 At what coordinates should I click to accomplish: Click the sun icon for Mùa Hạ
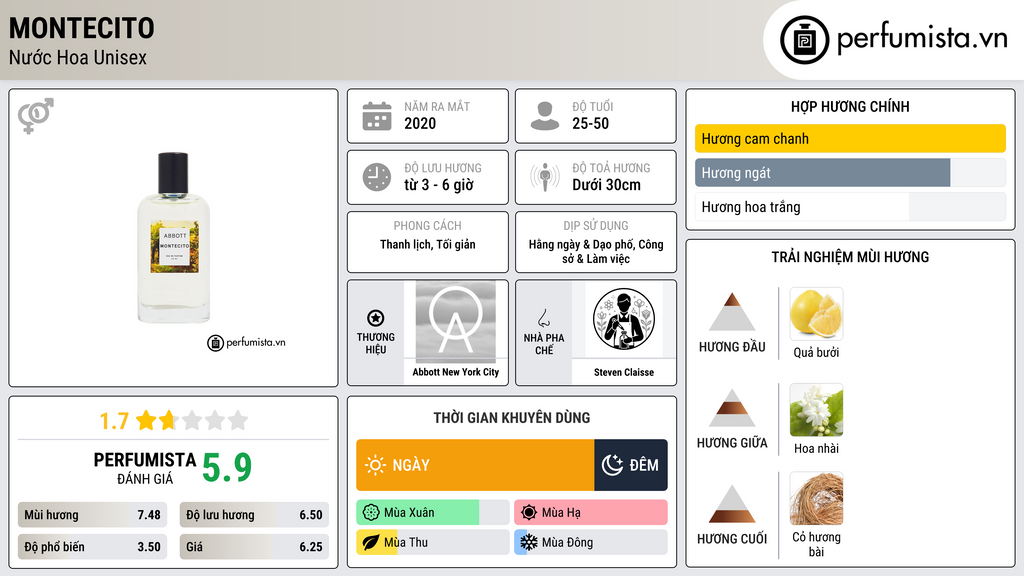click(x=529, y=513)
